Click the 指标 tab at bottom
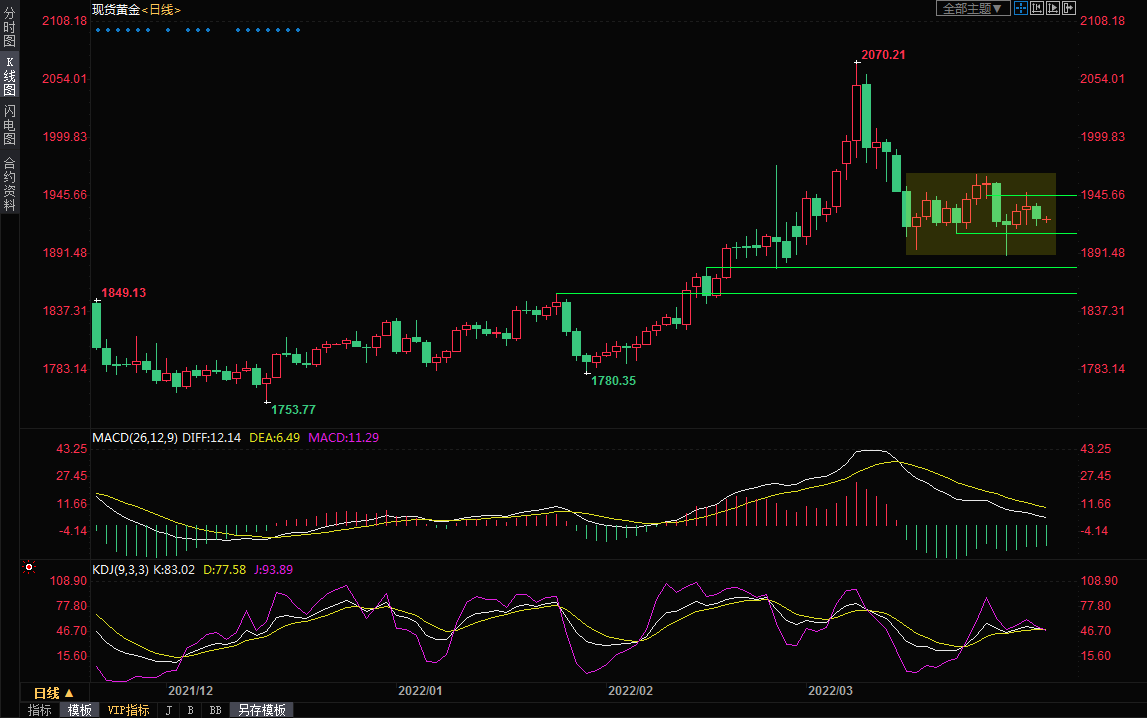Viewport: 1147px width, 718px height. pyautogui.click(x=40, y=710)
